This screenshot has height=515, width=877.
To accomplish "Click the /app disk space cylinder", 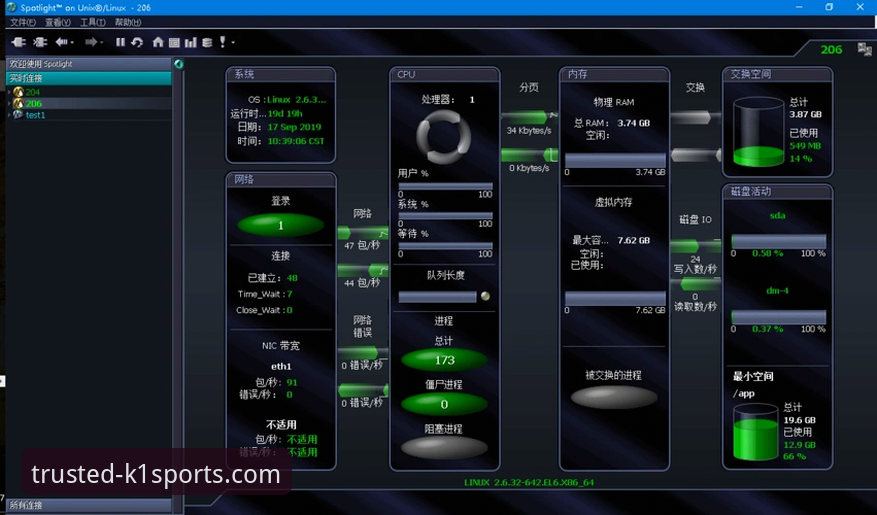I will point(756,432).
